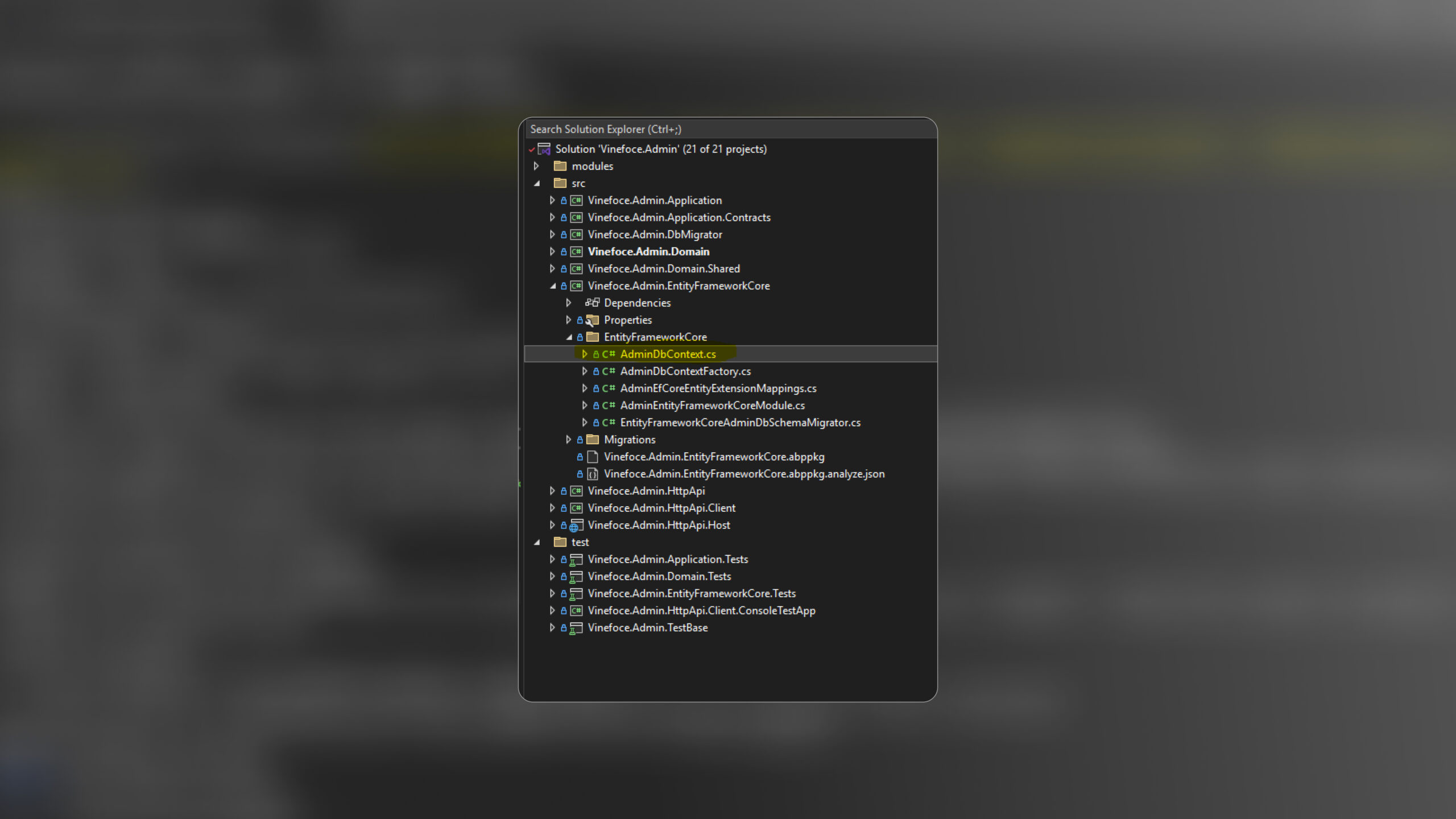Click the Vinefoce.Admin.Domain.Tests test project icon
The height and width of the screenshot is (819, 1456).
coord(577,577)
